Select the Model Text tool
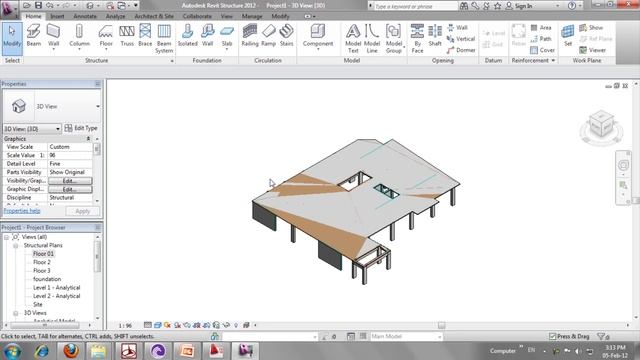Screen dimensions: 640x360 (353, 39)
